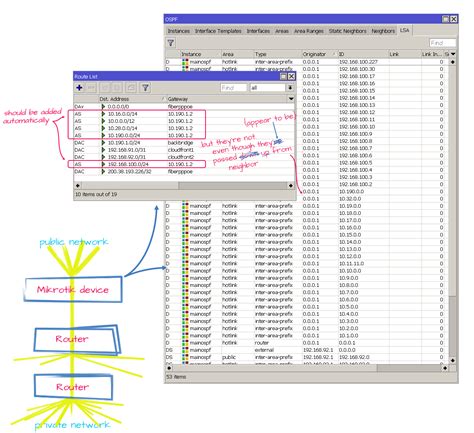
Task: Enable selected route with the checkmark icon
Action: 105,88
